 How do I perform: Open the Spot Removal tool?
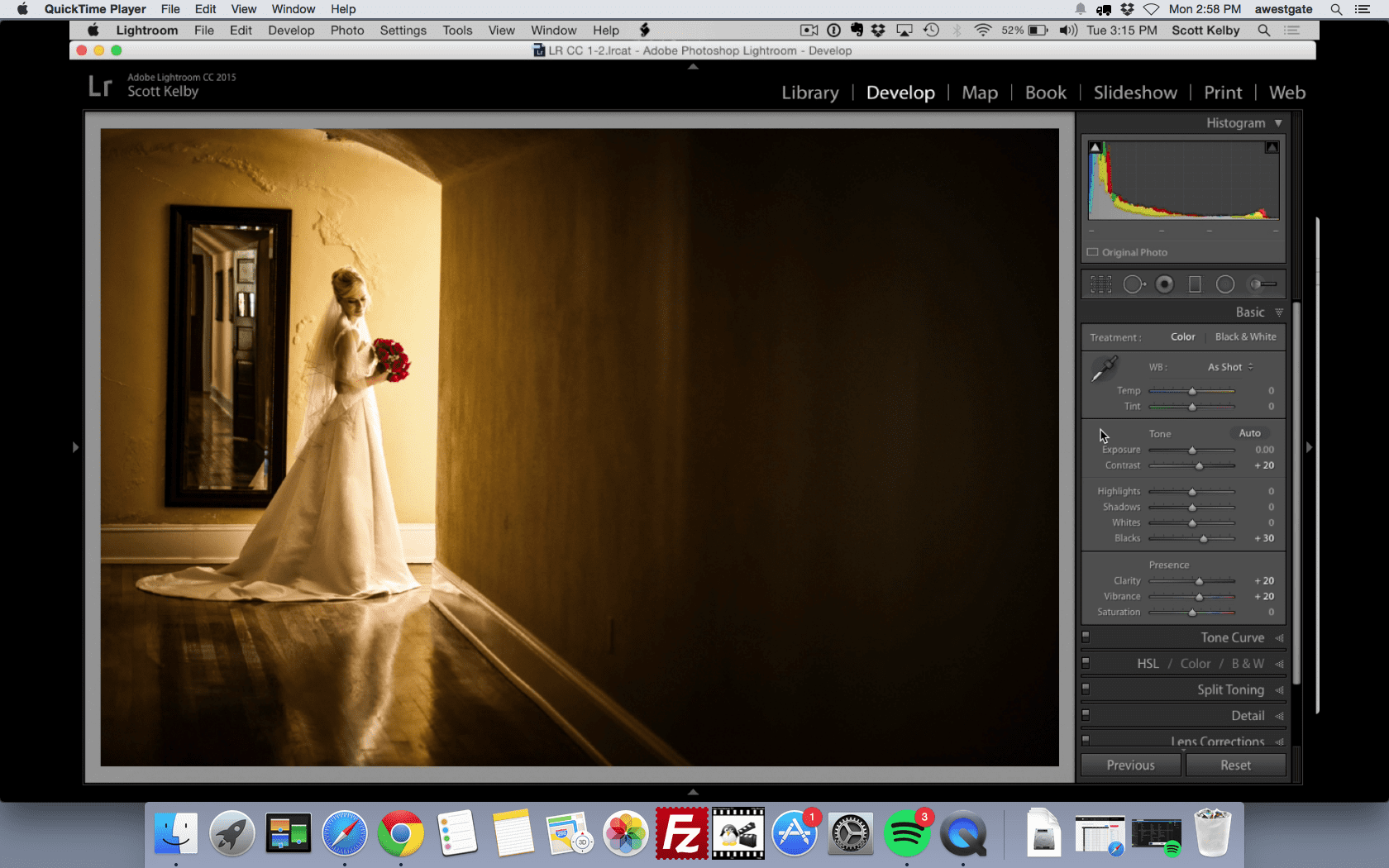click(x=1133, y=284)
